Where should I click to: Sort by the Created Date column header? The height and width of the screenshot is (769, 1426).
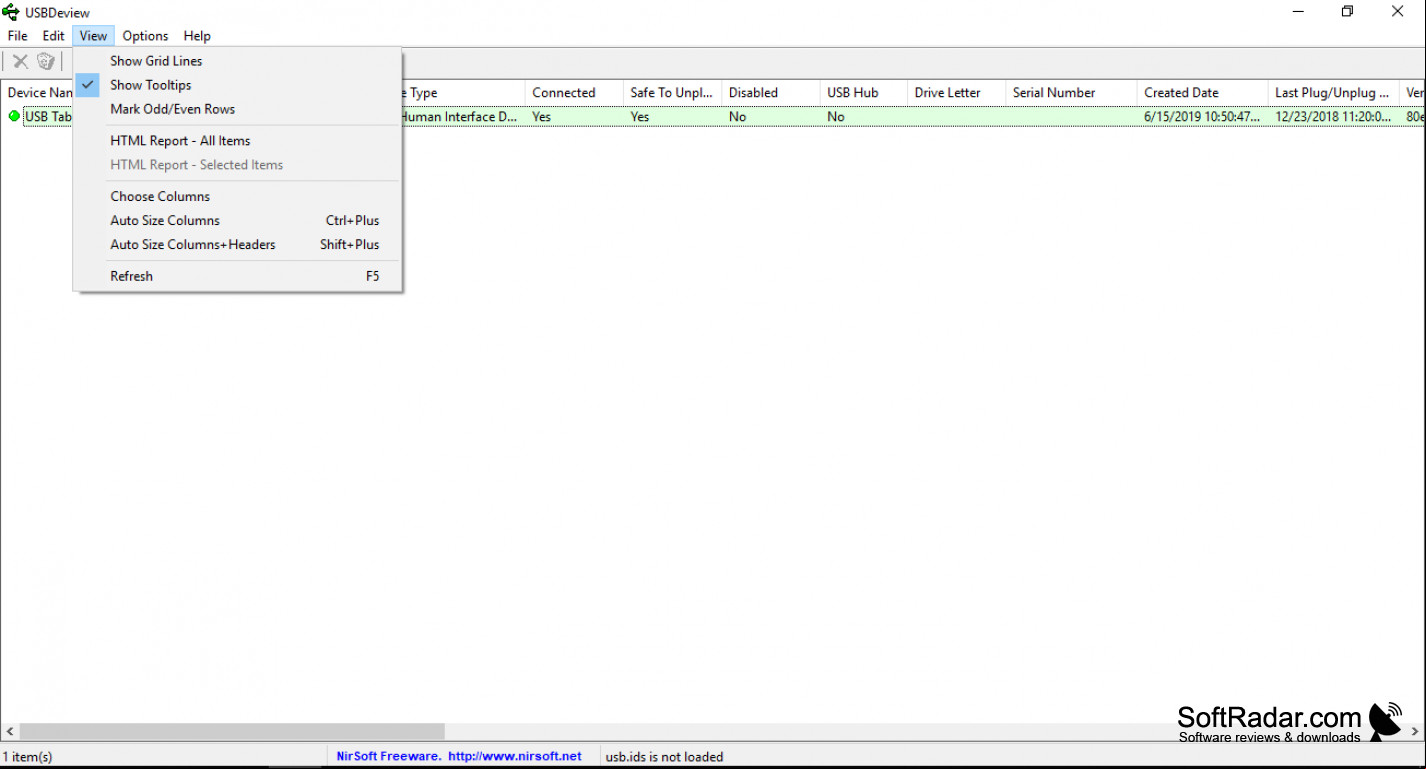[1202, 93]
